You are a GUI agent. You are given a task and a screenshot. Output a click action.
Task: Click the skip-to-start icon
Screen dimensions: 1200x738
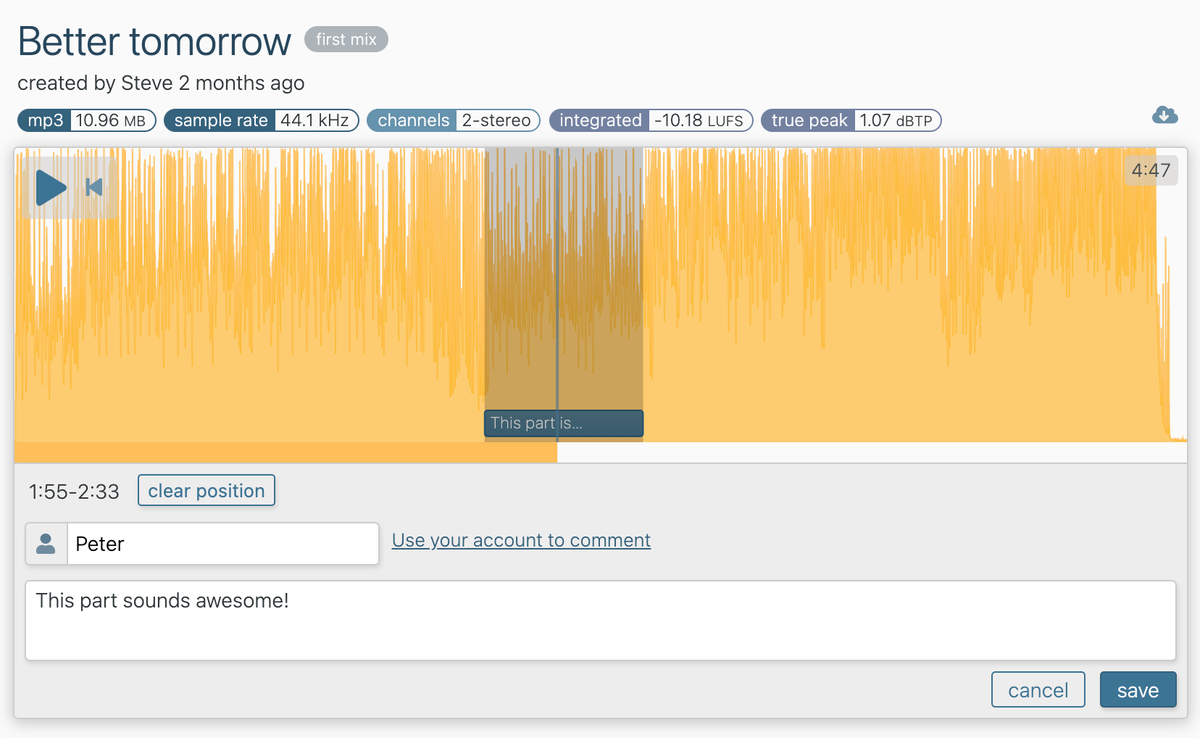(x=93, y=187)
